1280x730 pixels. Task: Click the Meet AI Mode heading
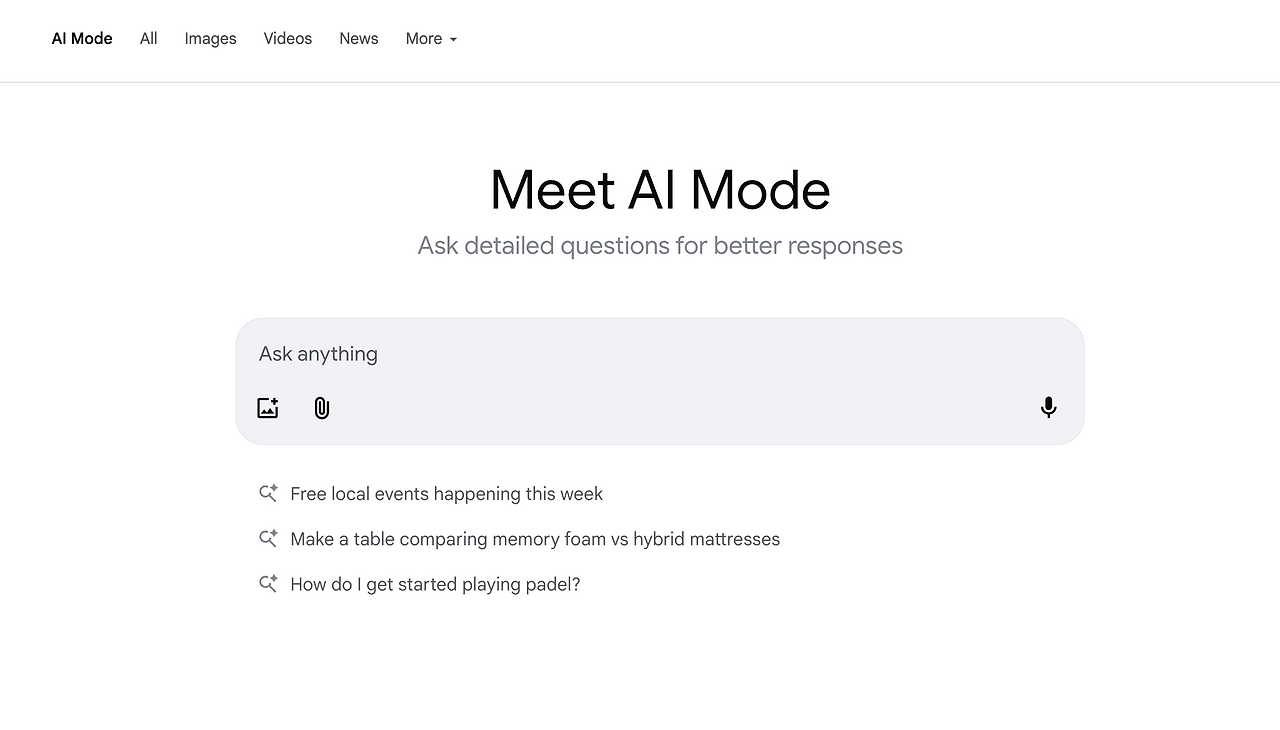coord(660,190)
